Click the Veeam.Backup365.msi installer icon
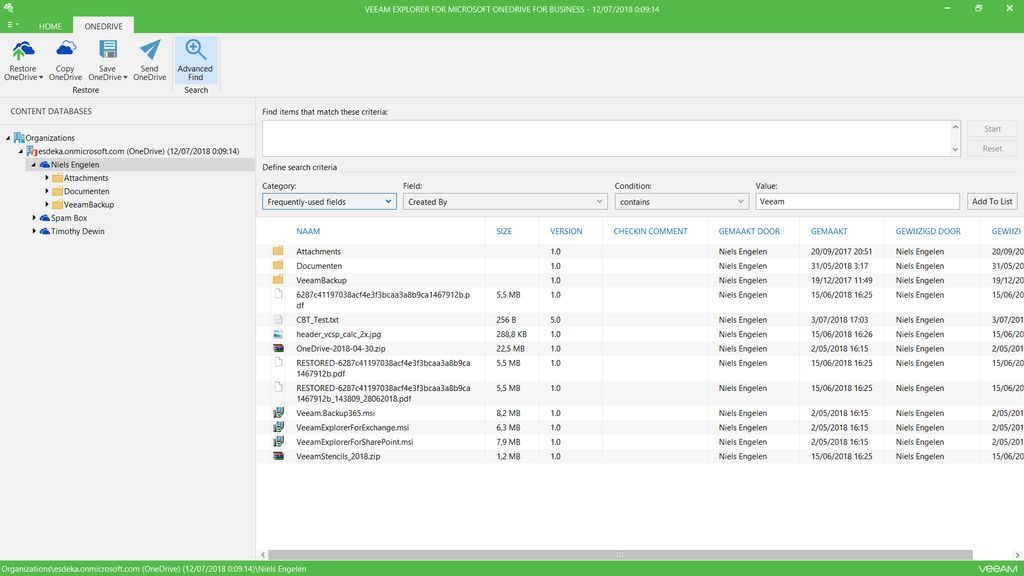1024x576 pixels. point(278,413)
